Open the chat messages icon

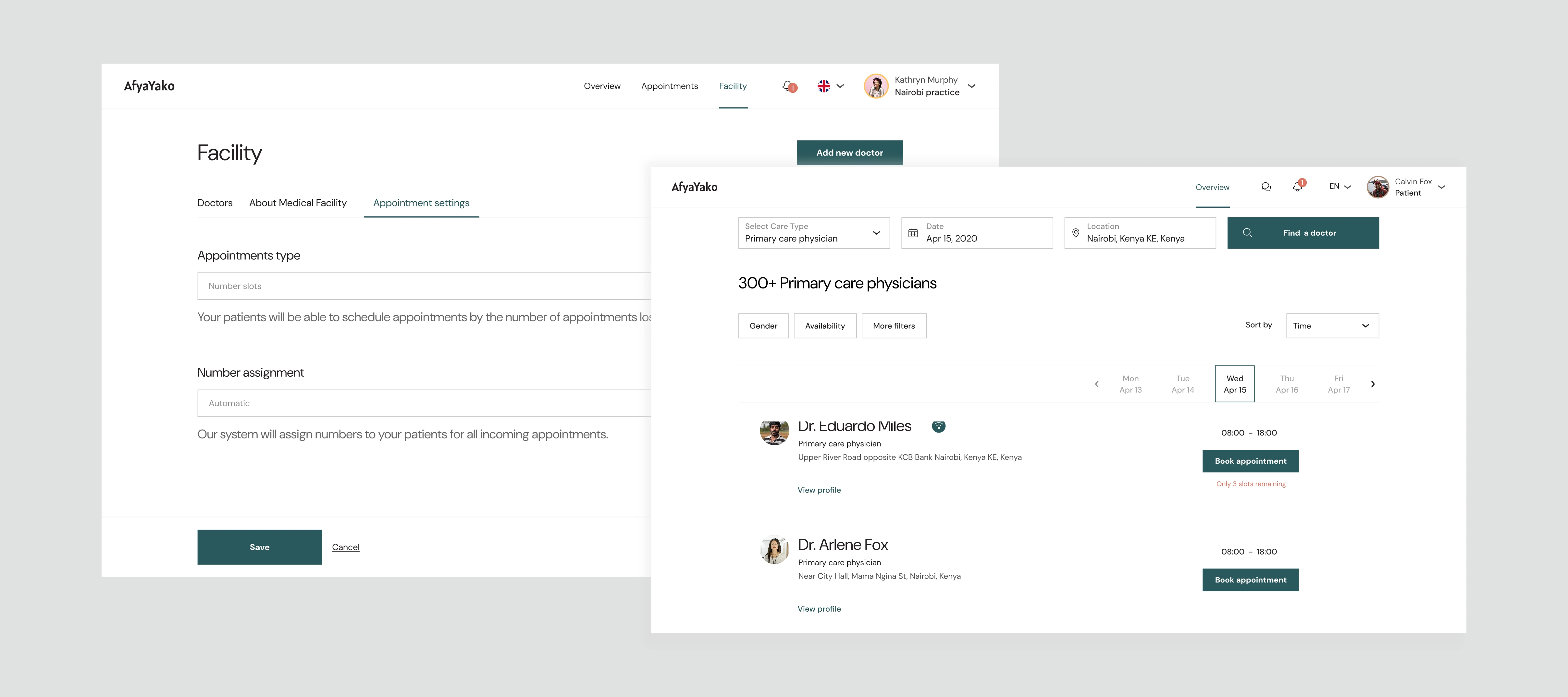click(1266, 187)
